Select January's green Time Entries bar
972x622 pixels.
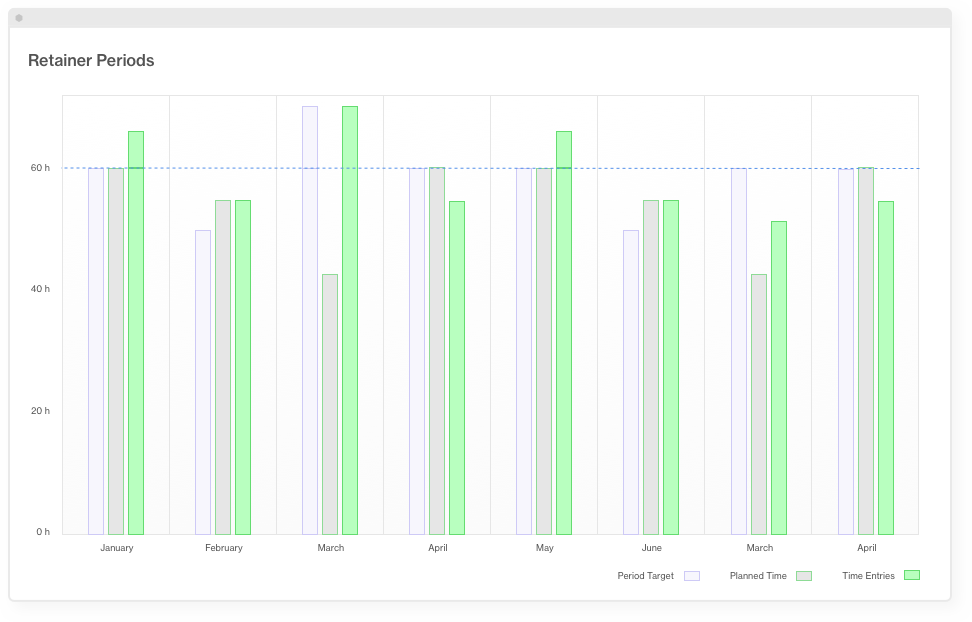[136, 333]
